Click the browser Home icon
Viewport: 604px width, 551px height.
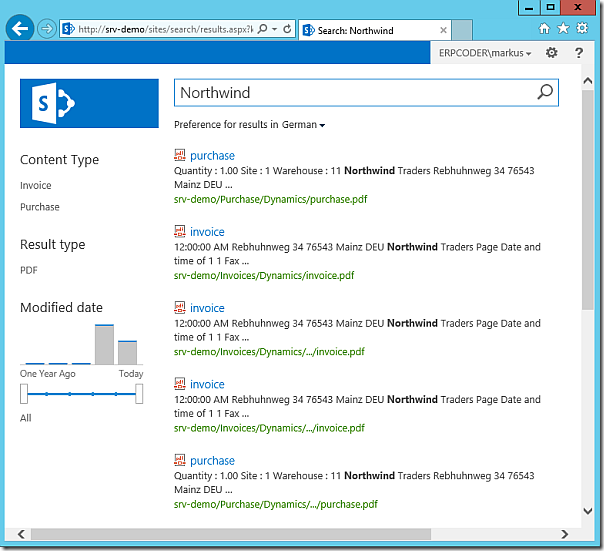(544, 28)
